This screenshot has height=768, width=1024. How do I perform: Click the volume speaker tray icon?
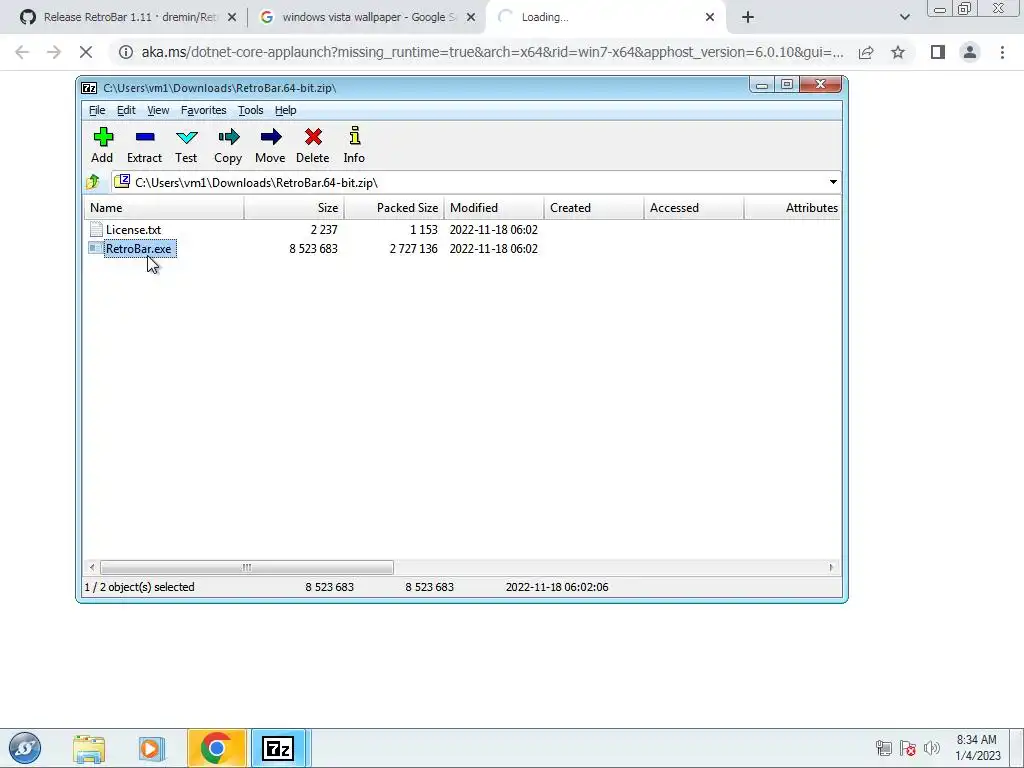932,748
